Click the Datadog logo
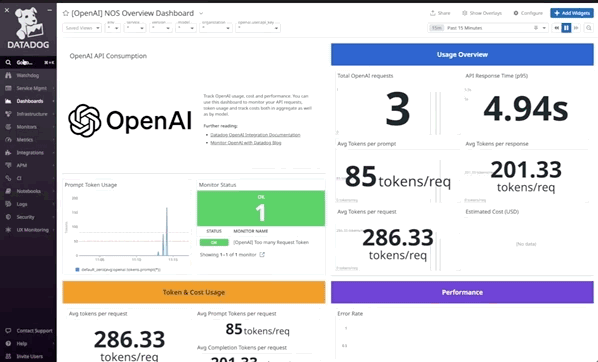 (x=28, y=29)
